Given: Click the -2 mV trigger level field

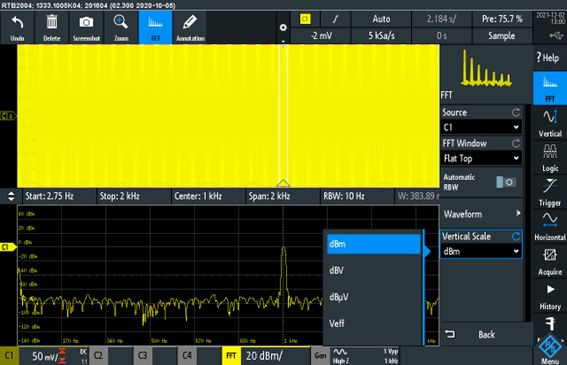Looking at the screenshot, I should click(x=321, y=35).
